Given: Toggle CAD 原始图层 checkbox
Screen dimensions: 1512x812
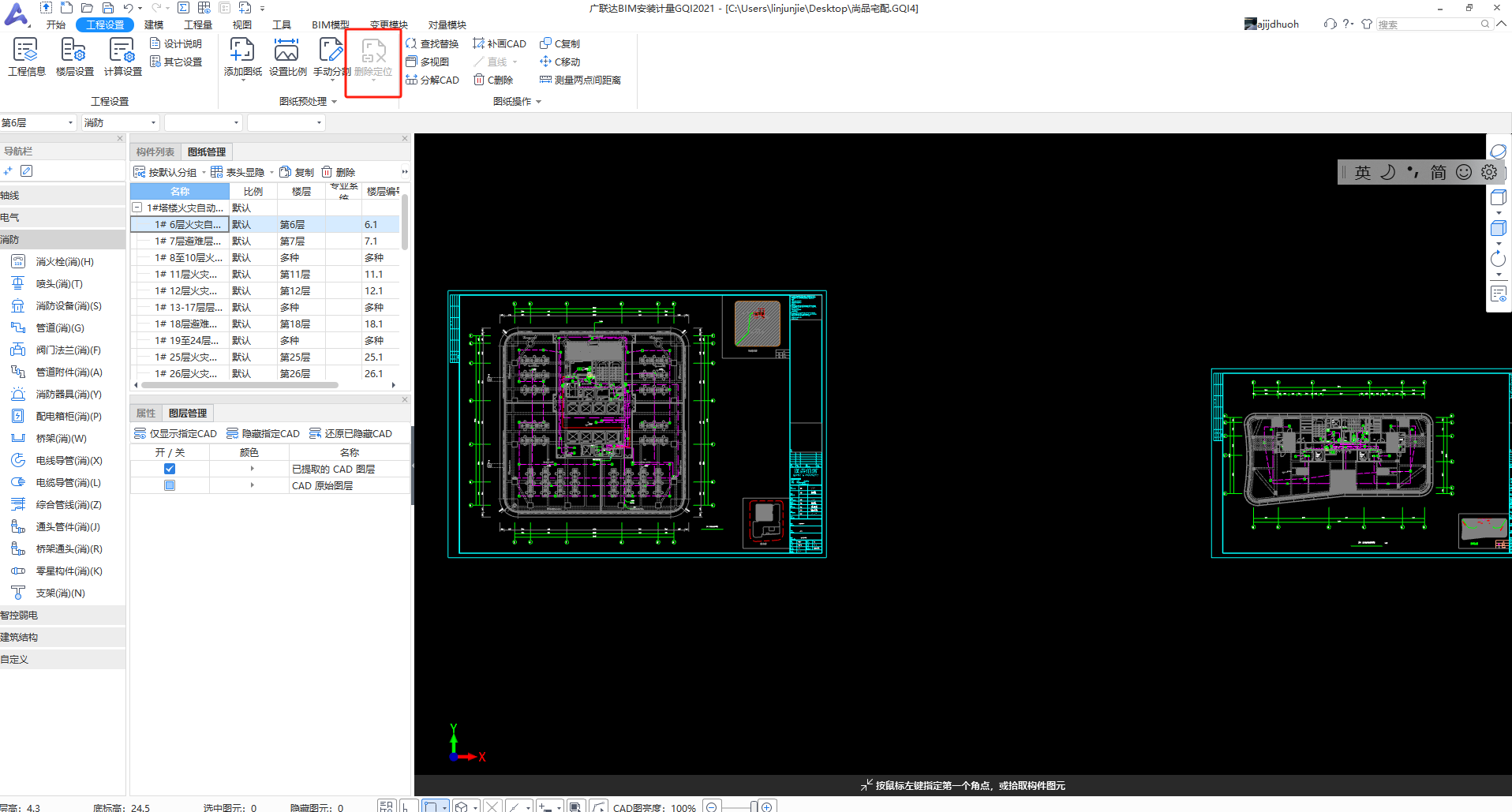Looking at the screenshot, I should point(170,485).
